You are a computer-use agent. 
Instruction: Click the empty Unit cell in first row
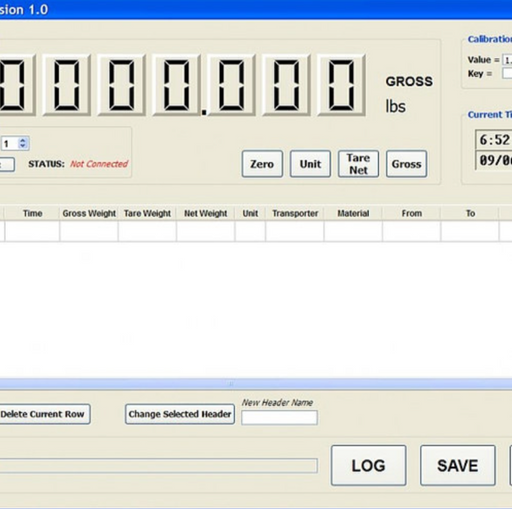(x=250, y=231)
